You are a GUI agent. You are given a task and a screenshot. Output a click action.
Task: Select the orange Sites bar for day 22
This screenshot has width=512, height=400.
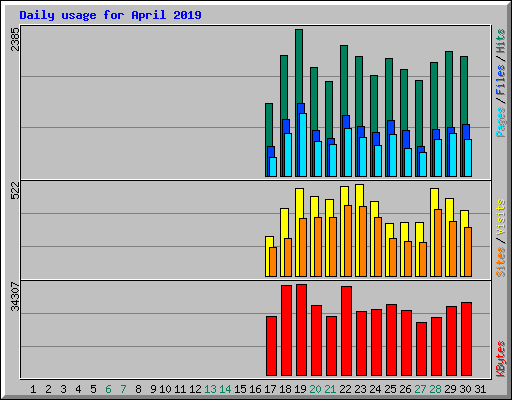click(x=348, y=241)
